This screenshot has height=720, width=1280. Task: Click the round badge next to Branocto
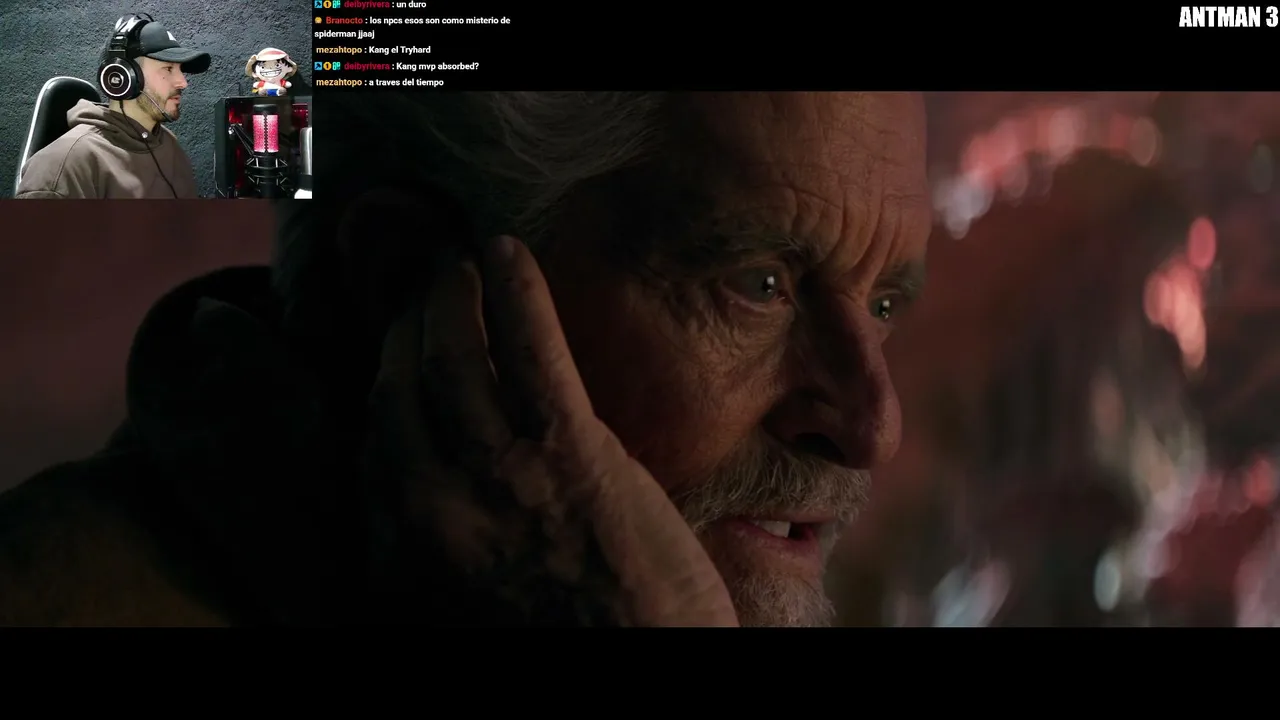pos(319,20)
